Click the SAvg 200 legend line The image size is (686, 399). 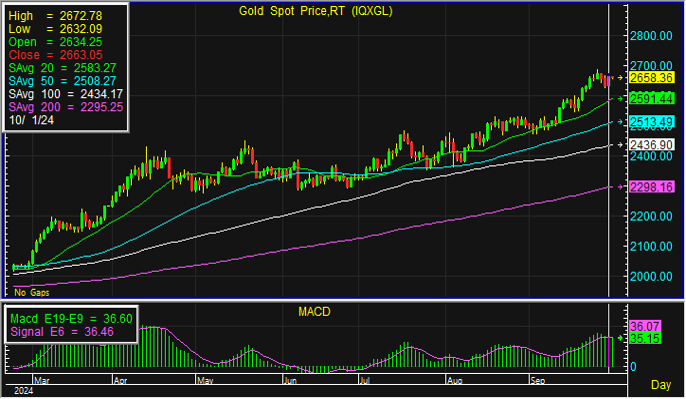[x=66, y=107]
